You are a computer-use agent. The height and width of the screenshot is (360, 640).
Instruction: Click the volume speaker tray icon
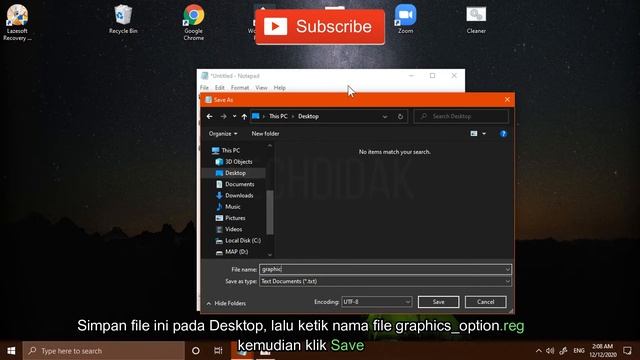(x=550, y=351)
